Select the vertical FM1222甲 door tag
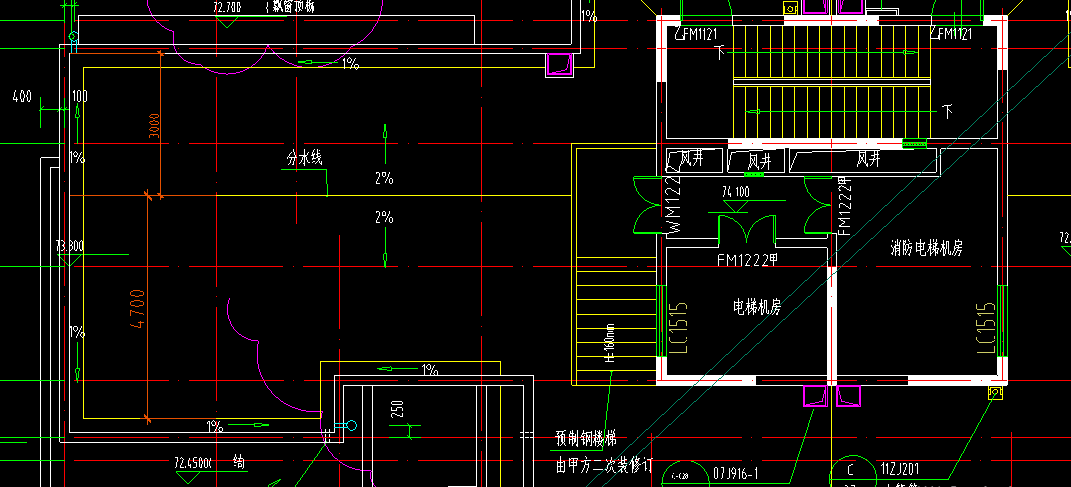The image size is (1071, 487). coord(844,206)
